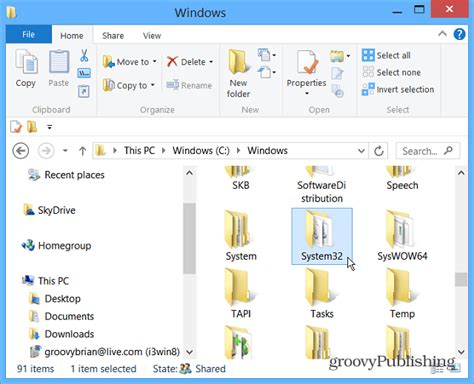Click the Easy access icon
The height and width of the screenshot is (384, 474).
[x=264, y=72]
